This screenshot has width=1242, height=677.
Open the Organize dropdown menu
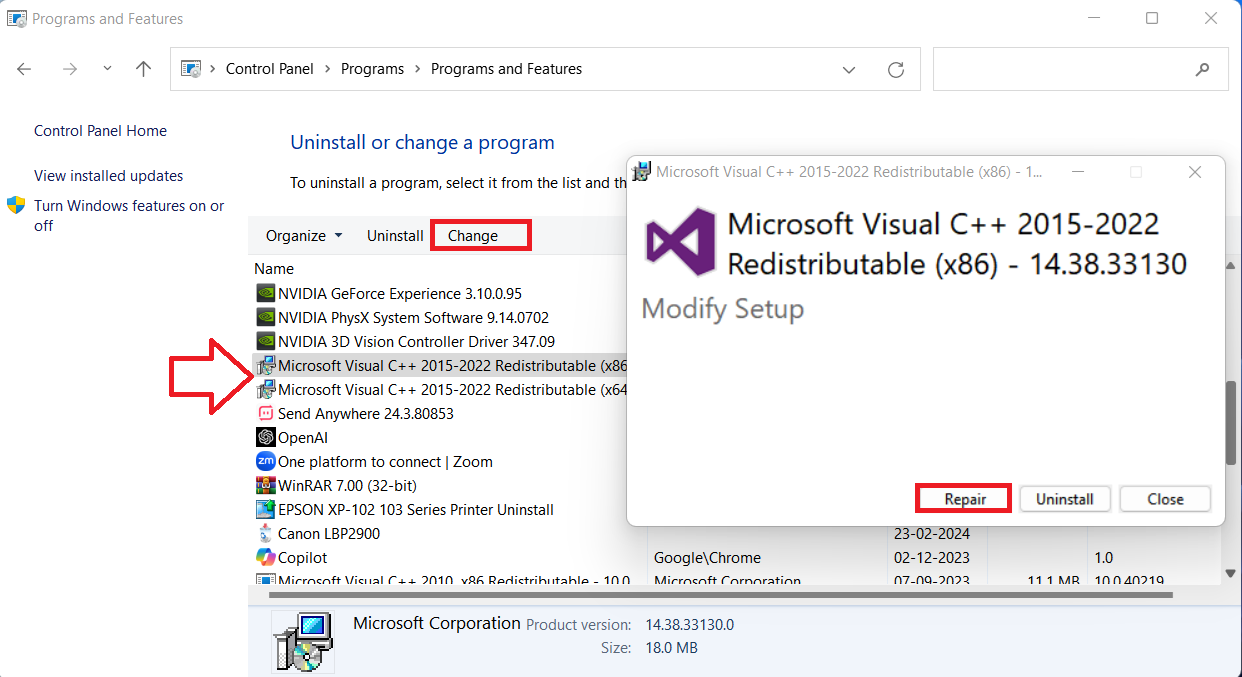pos(304,236)
